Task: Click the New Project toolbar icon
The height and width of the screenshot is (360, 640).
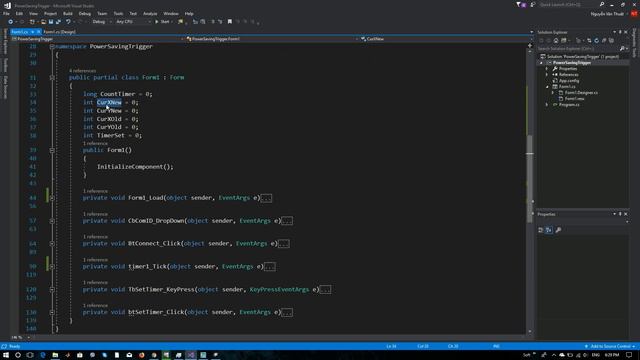Action: tap(32, 22)
